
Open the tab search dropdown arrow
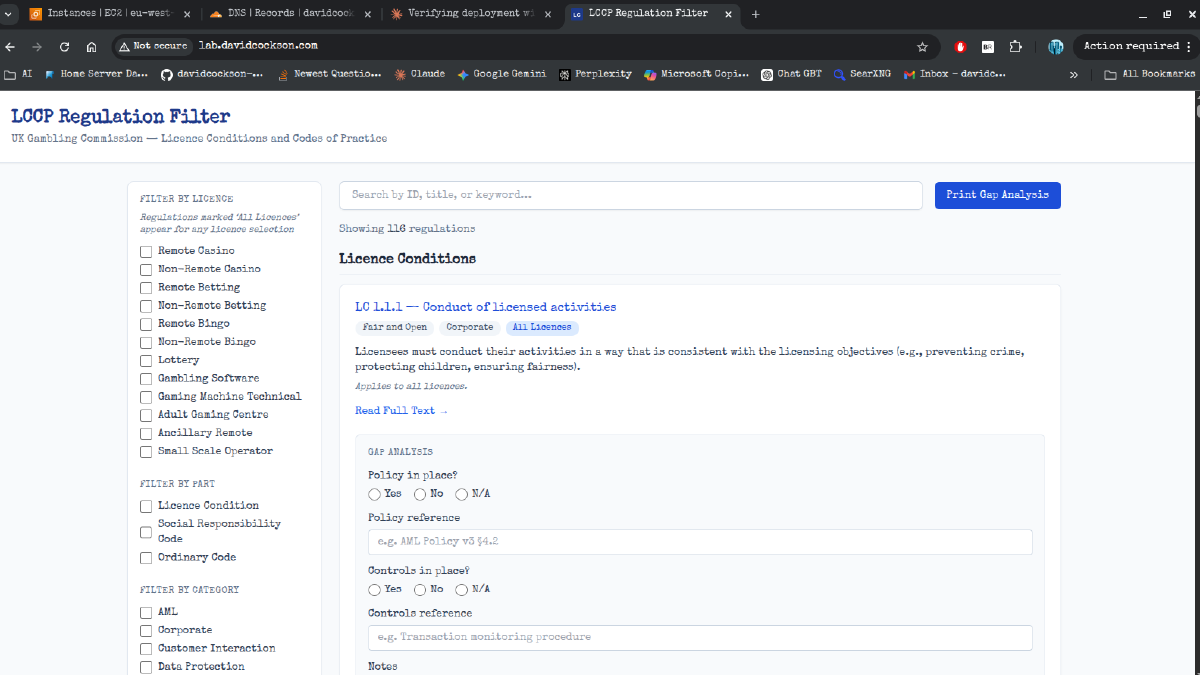click(8, 14)
